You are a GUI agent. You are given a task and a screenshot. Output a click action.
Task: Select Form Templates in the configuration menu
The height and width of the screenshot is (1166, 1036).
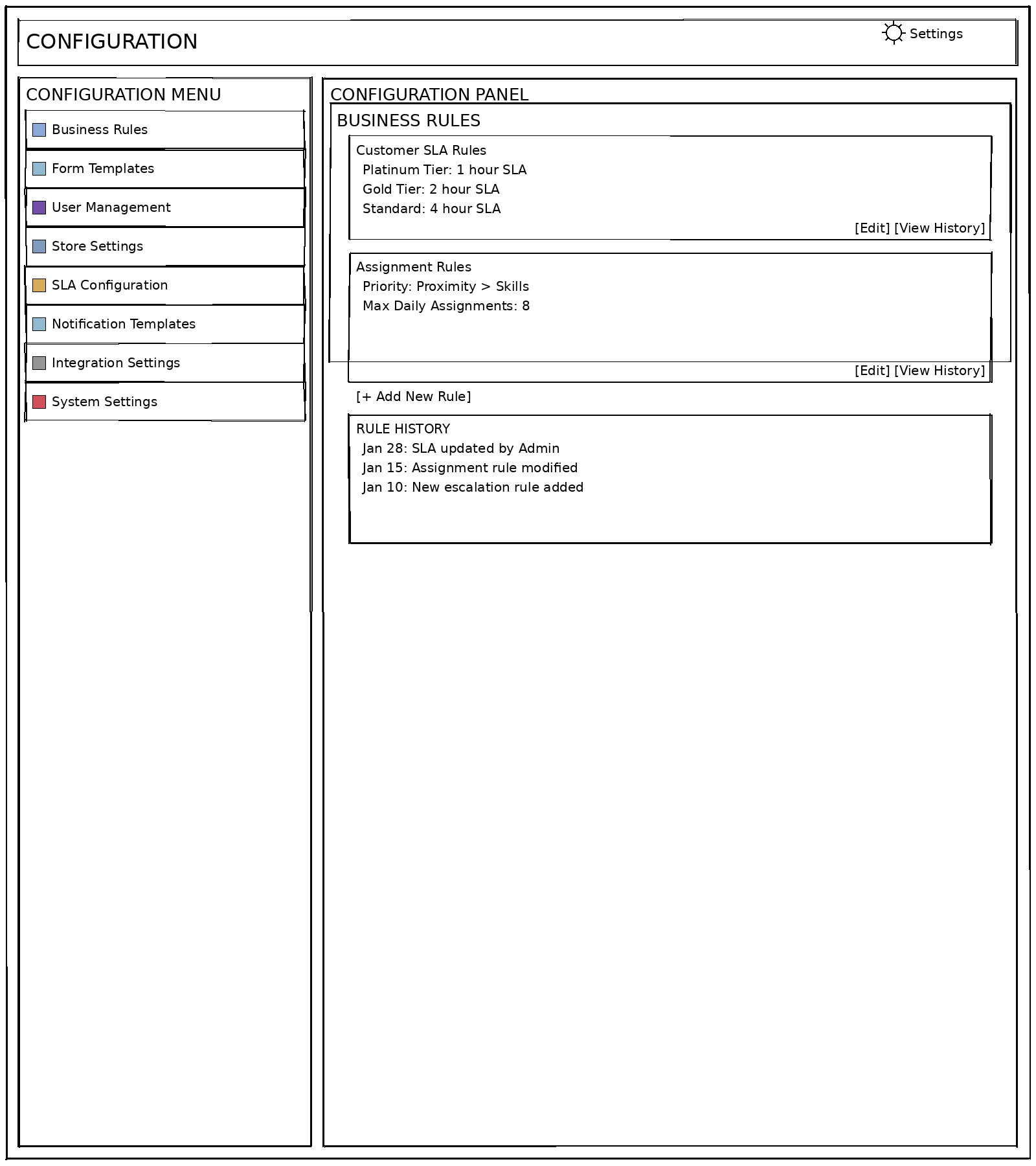(x=104, y=168)
